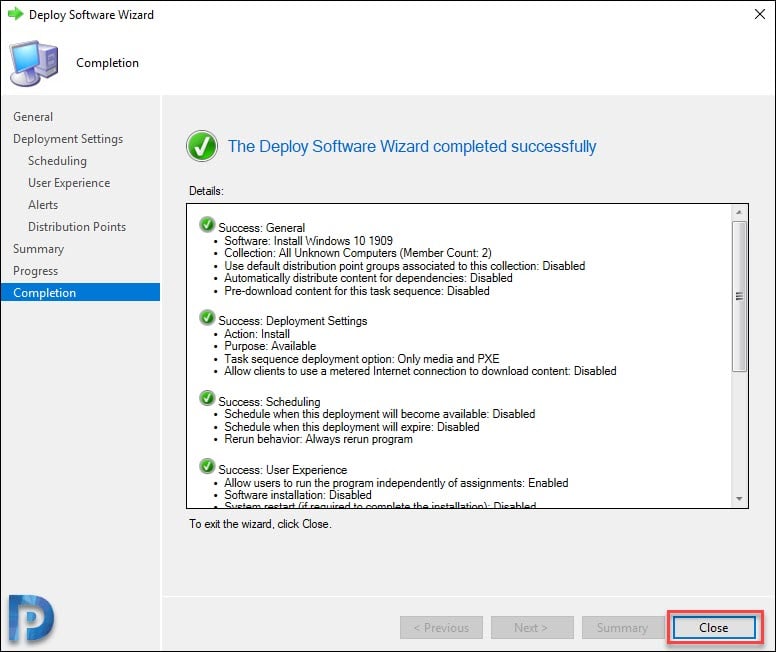Click 'metered Internet connection' line
Viewport: 776px width, 652px height.
pos(420,371)
